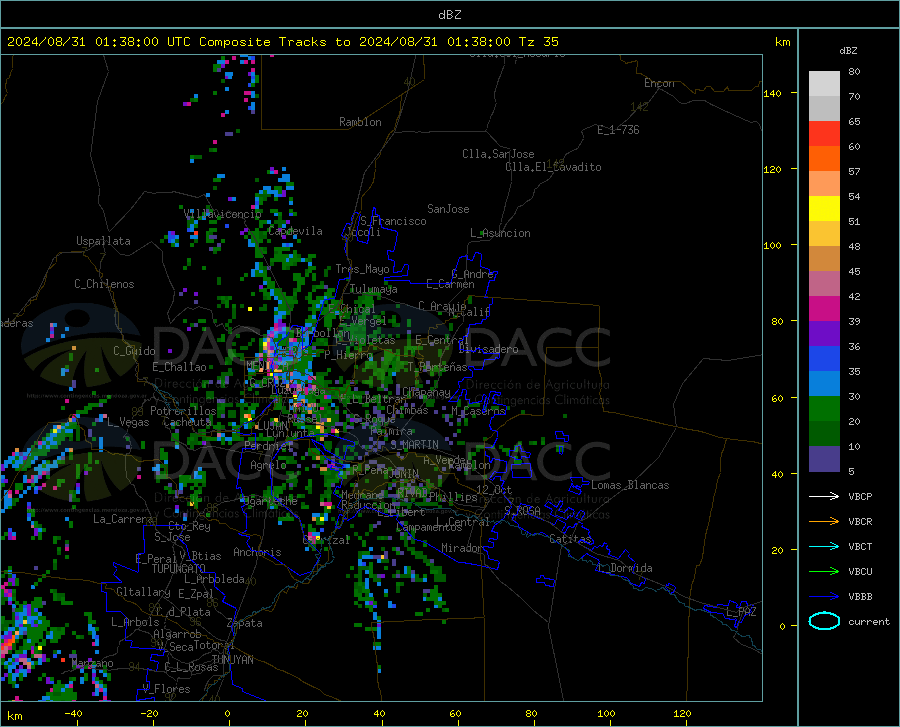Viewport: 900px width, 727px height.
Task: Select the 'Divisadero' place label
Action: (x=488, y=349)
